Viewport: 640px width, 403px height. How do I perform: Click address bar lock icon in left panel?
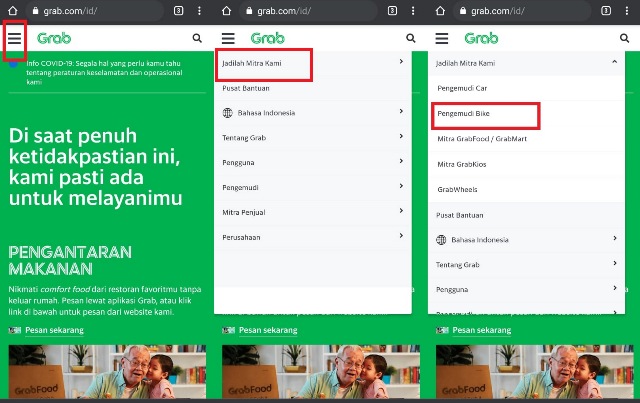click(36, 11)
